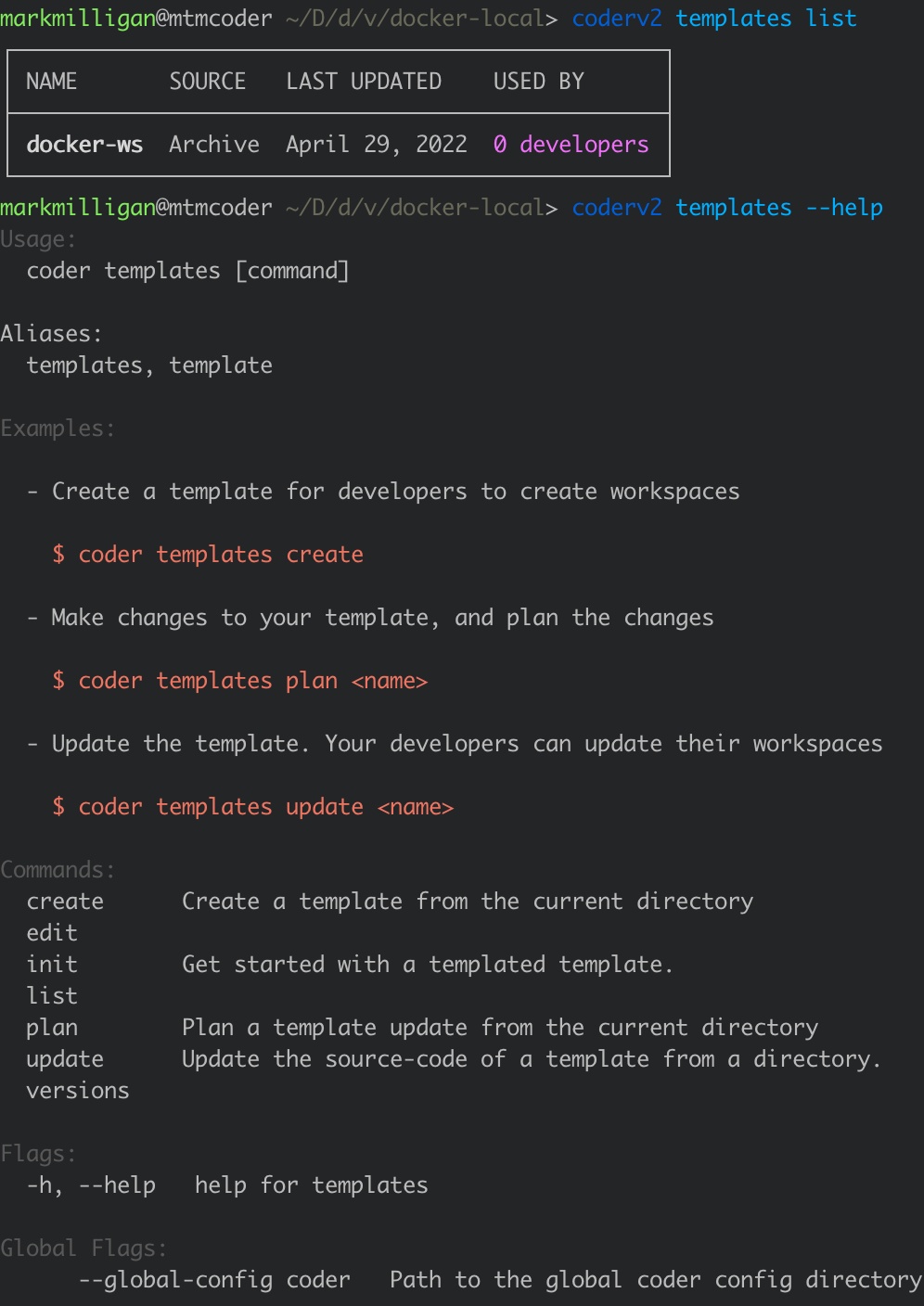Click the 'Commands:' heading
This screenshot has height=1306, width=924.
[x=58, y=870]
